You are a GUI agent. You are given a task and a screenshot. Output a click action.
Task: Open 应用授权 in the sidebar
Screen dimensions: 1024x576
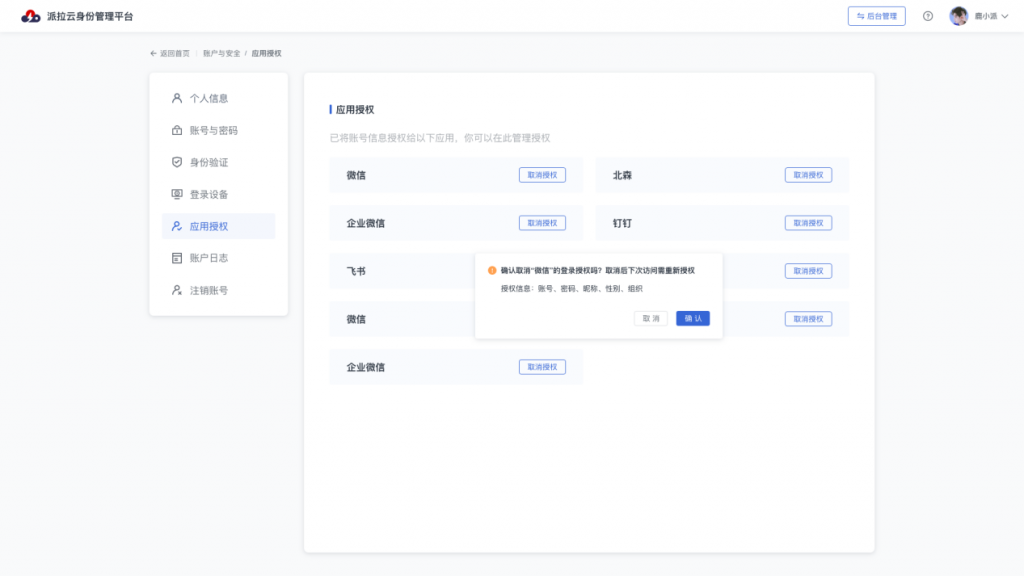click(x=218, y=226)
